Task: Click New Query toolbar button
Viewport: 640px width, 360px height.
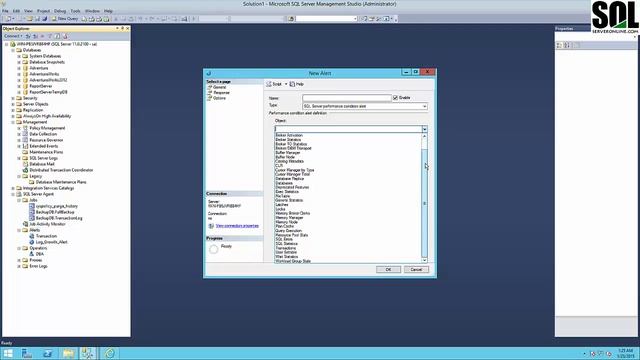Action: point(64,19)
